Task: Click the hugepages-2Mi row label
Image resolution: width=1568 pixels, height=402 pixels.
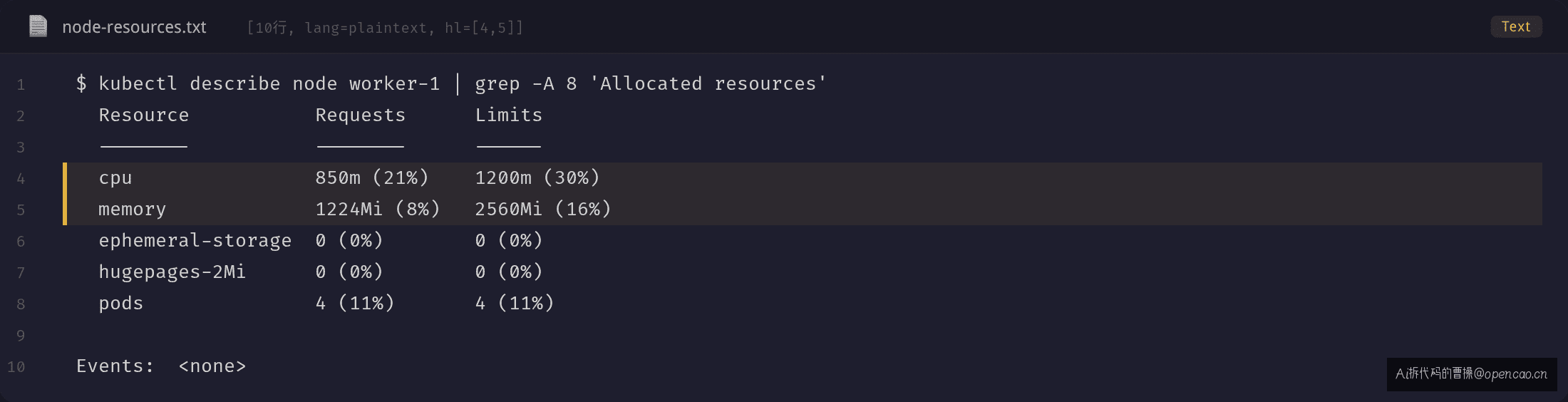Action: (x=172, y=272)
